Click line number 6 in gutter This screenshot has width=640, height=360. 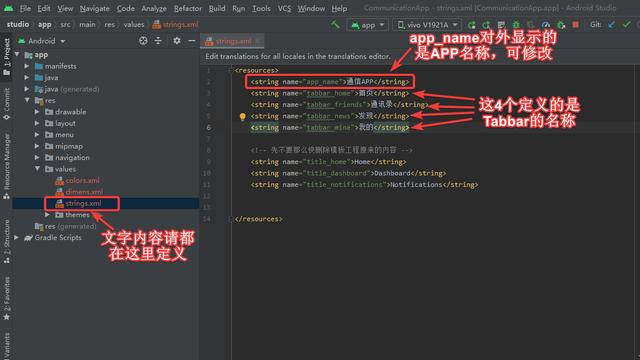[x=208, y=127]
